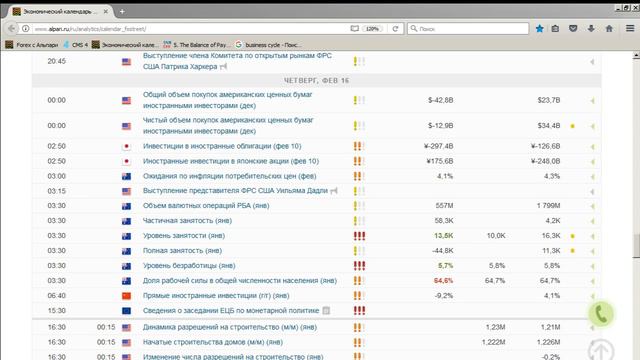The image size is (640, 360).
Task: Close the Экономический календарь tab
Action: click(106, 11)
